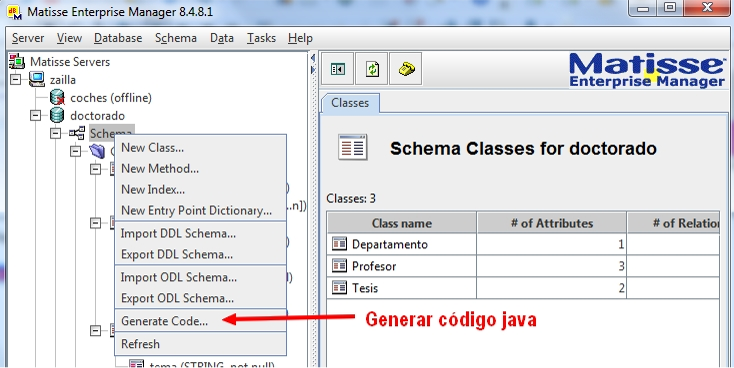Click the offline coches database icon

point(57,97)
